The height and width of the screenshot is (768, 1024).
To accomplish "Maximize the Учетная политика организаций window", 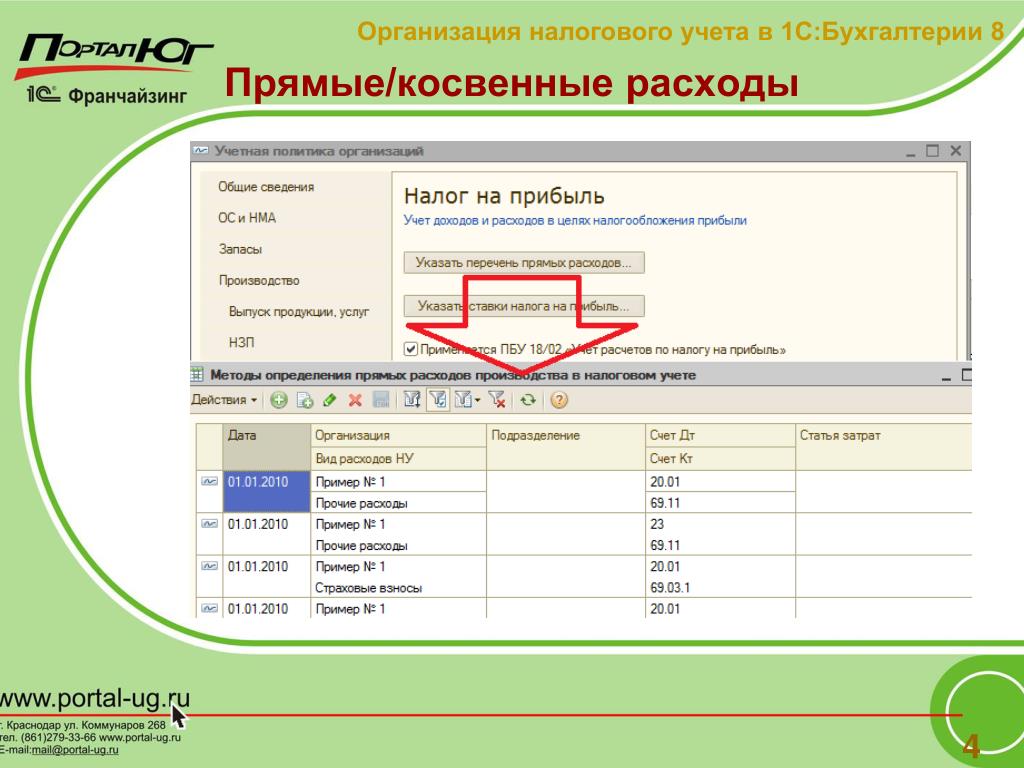I will point(933,151).
